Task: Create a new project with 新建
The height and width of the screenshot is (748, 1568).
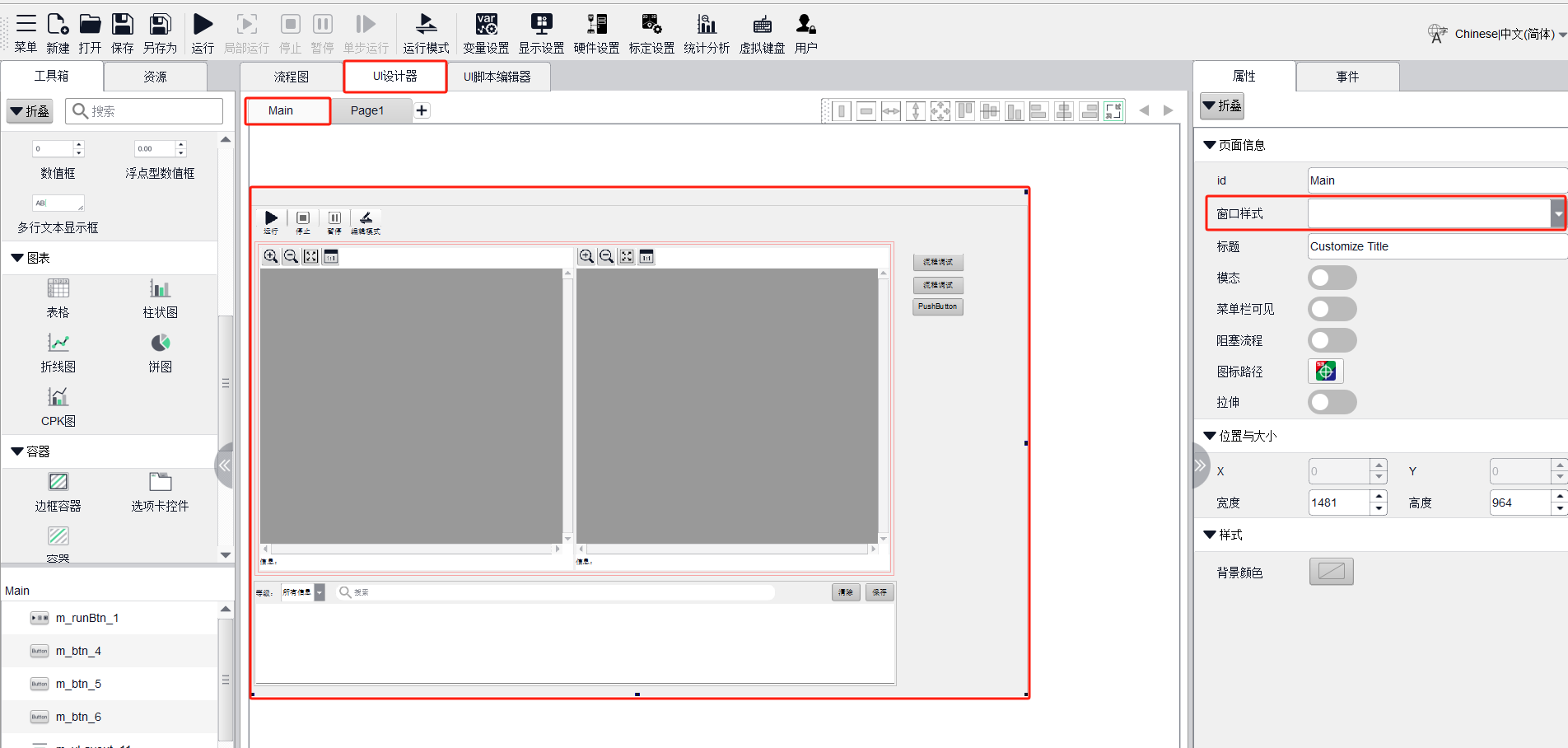Action: tap(58, 34)
